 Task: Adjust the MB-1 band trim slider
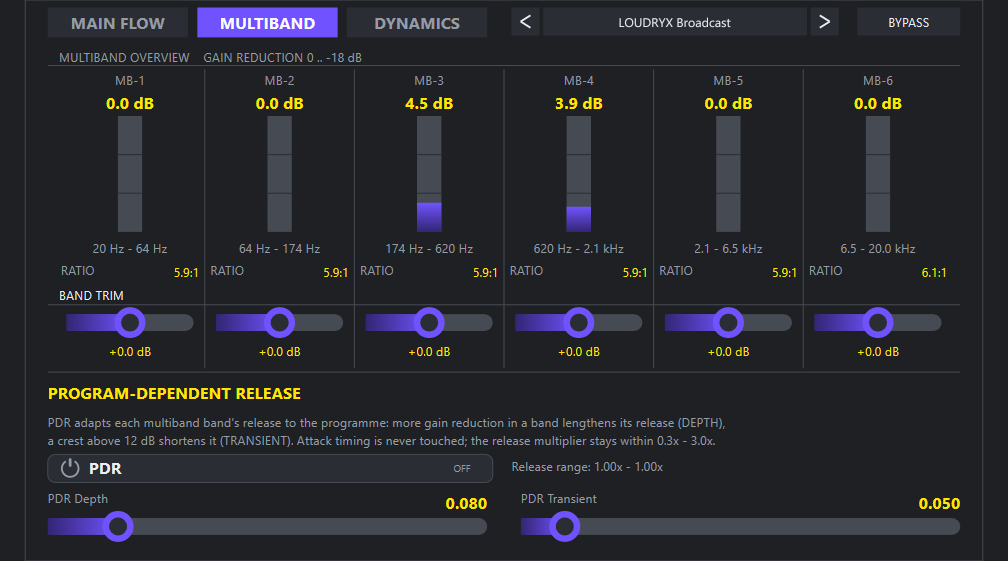[130, 323]
